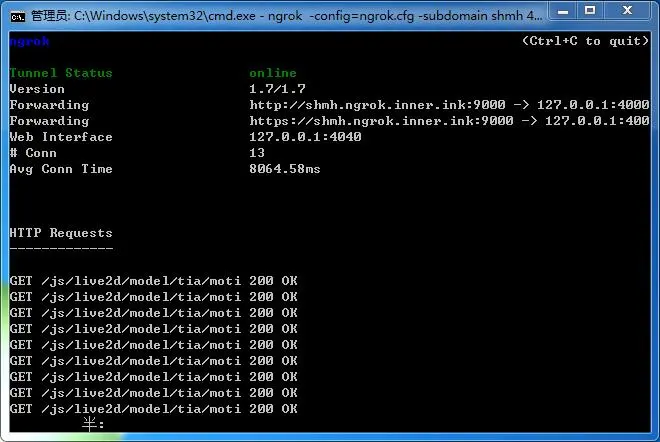Click the blue ngrok heading text
The width and height of the screenshot is (660, 442).
pos(29,41)
